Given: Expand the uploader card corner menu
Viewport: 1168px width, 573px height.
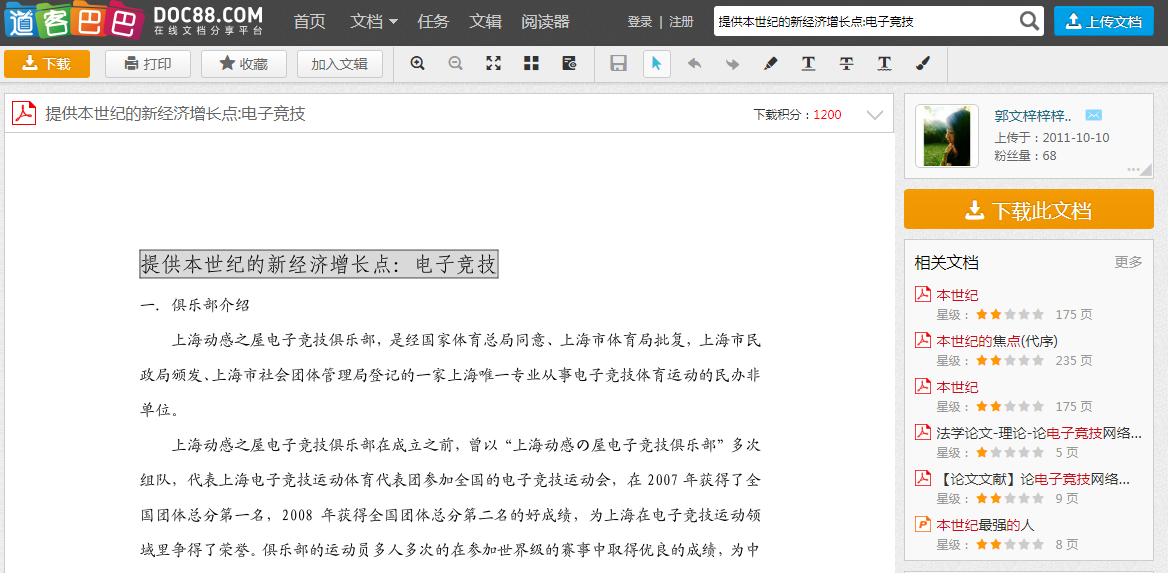Looking at the screenshot, I should pos(1139,170).
